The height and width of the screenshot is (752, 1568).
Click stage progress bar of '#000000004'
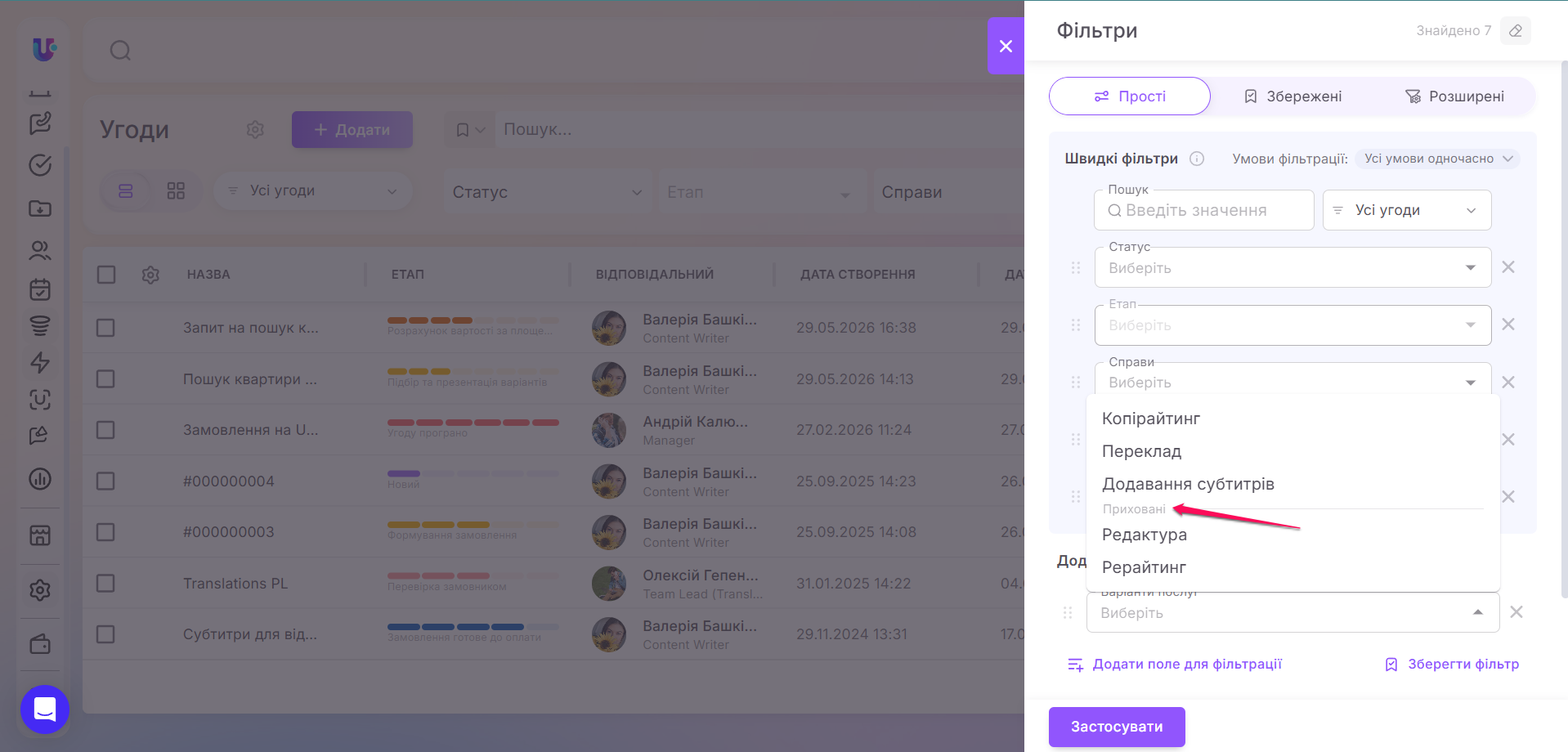click(x=473, y=473)
